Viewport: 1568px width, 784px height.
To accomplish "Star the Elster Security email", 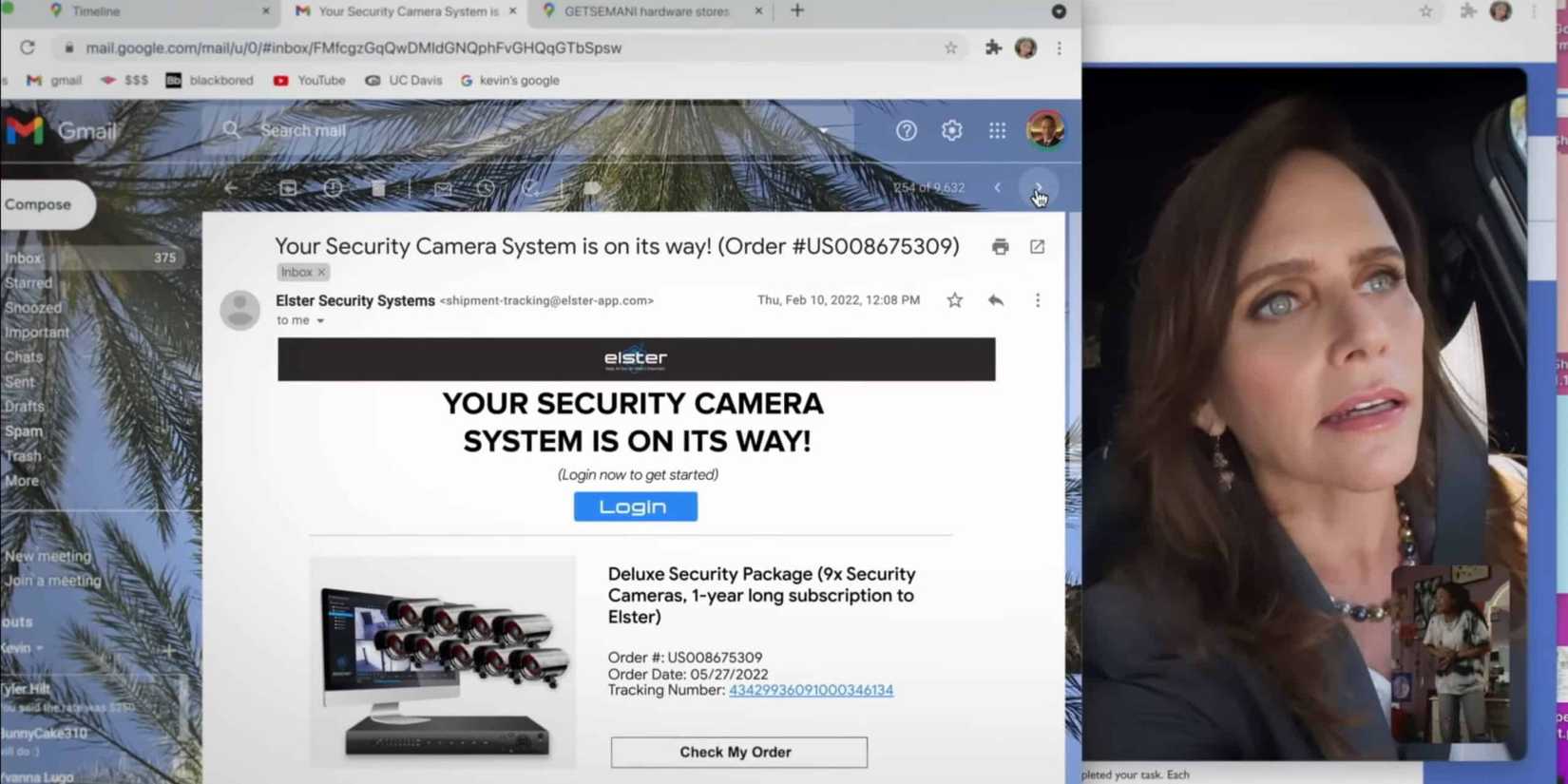I will [954, 300].
